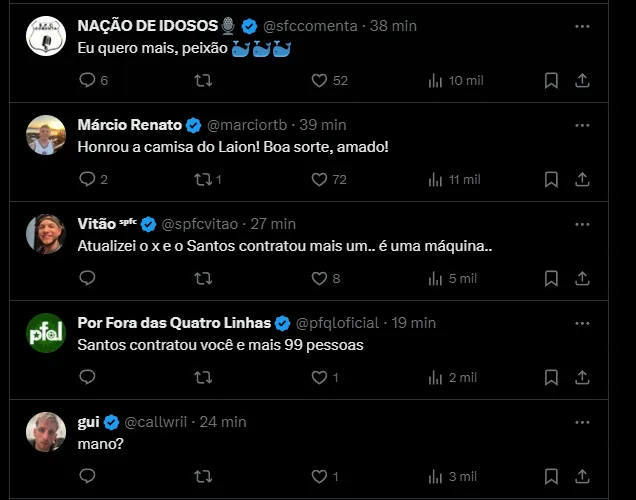Open more options on gui's tweet
This screenshot has height=500, width=636.
583,421
